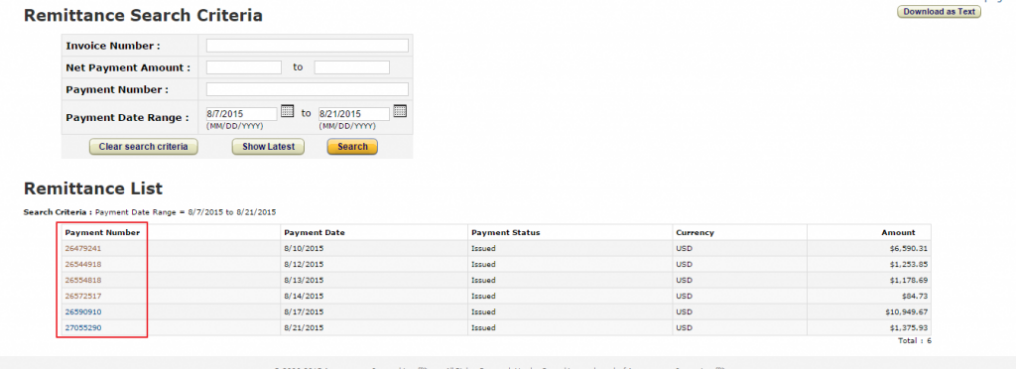Edit start date field showing 8/7/2015
Screen dimensions: 1016x369
tap(241, 113)
